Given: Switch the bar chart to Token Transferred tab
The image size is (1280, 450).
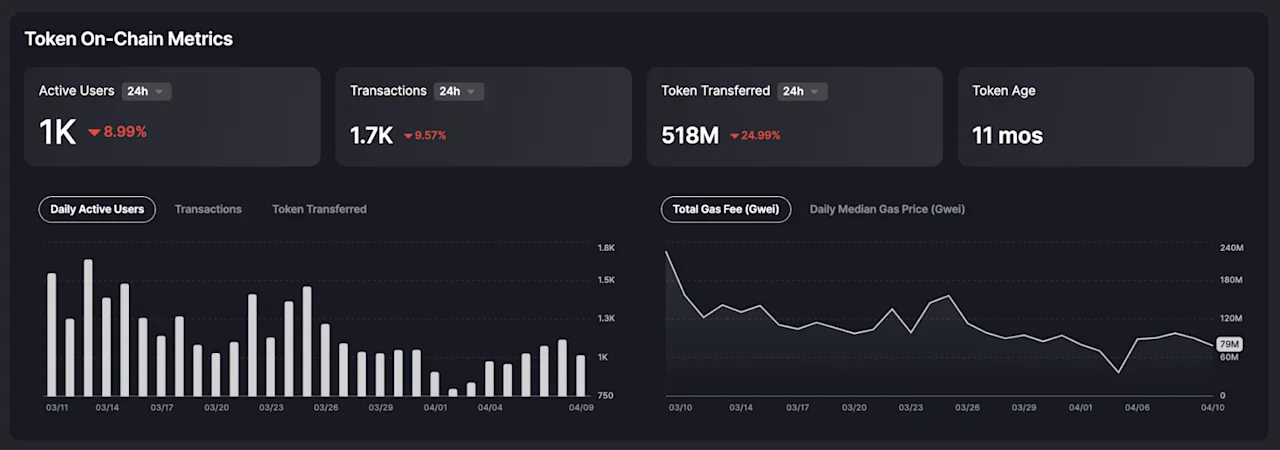Looking at the screenshot, I should tap(319, 209).
